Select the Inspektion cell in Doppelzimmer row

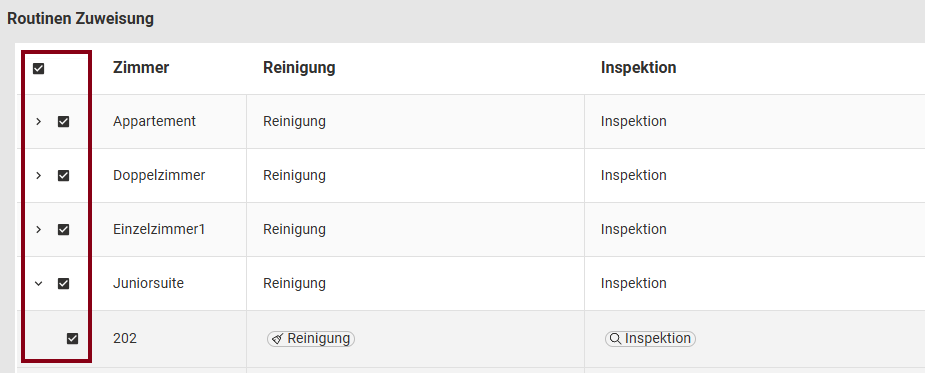pyautogui.click(x=755, y=176)
